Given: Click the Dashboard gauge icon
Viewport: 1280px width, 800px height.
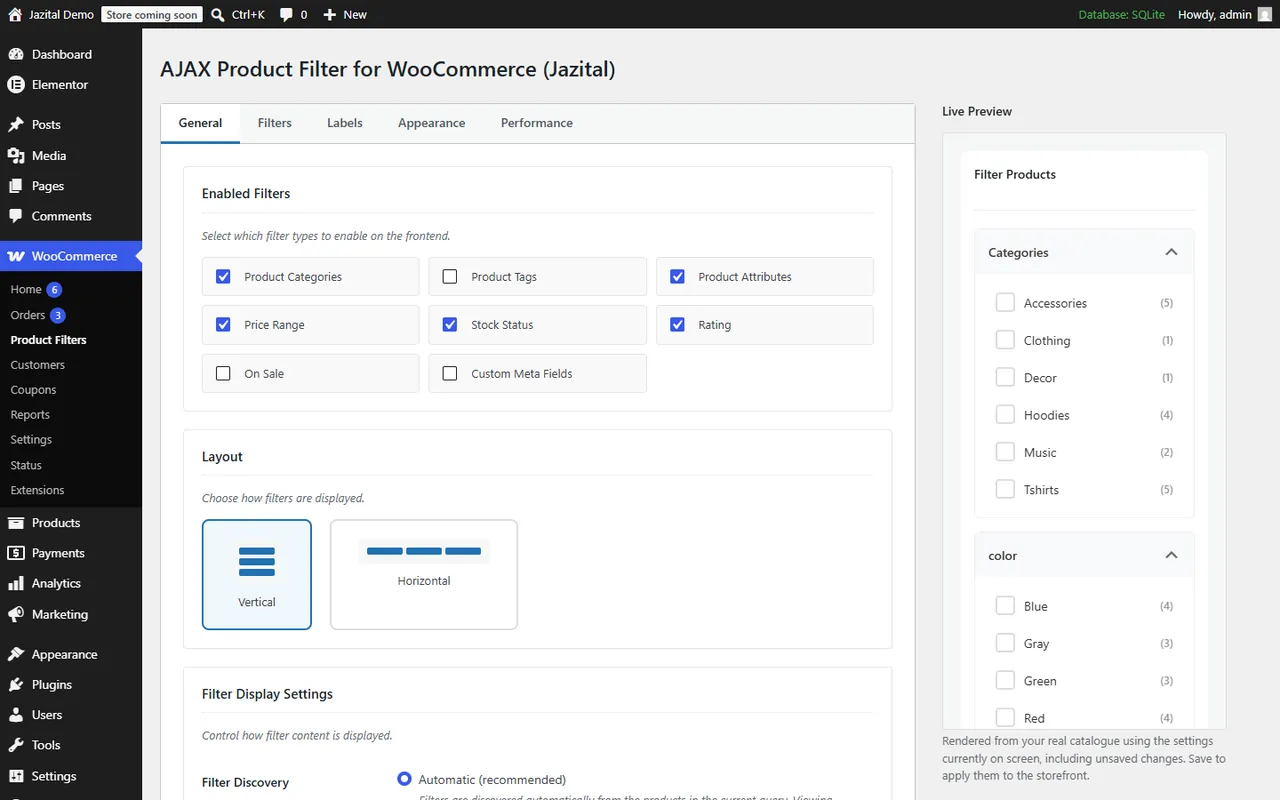Looking at the screenshot, I should point(16,54).
